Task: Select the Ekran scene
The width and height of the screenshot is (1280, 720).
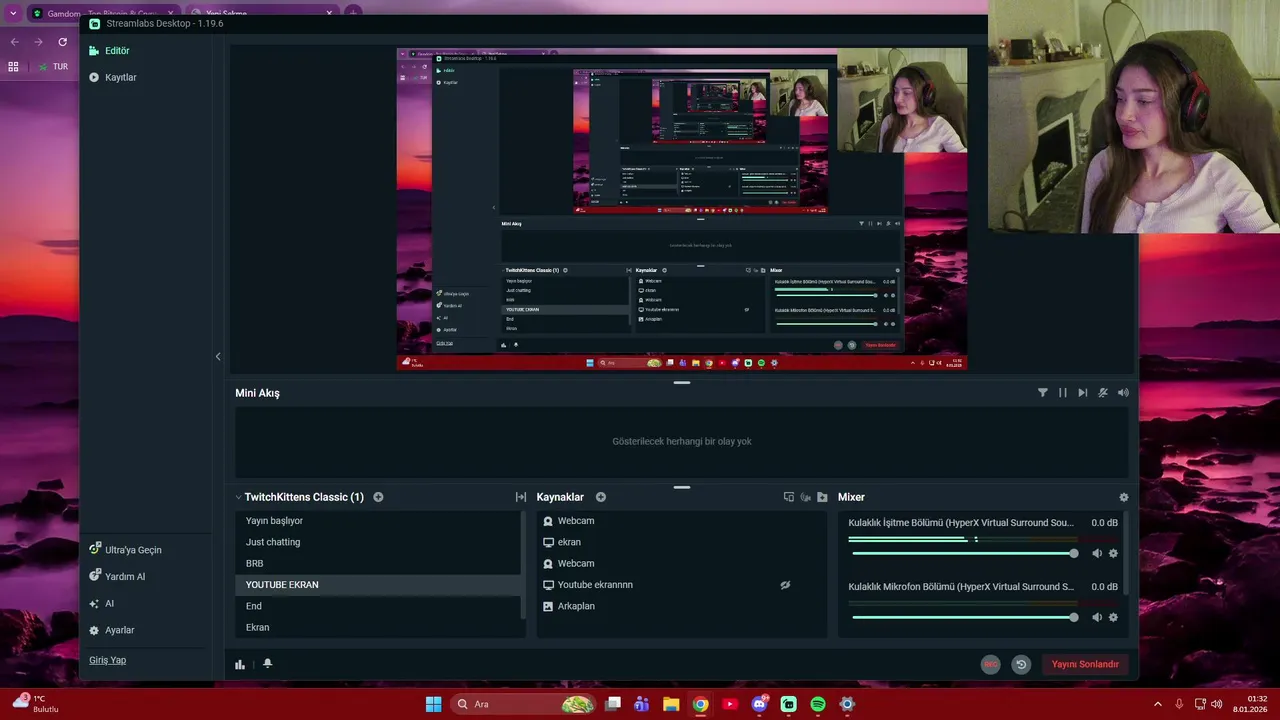Action: click(x=378, y=628)
